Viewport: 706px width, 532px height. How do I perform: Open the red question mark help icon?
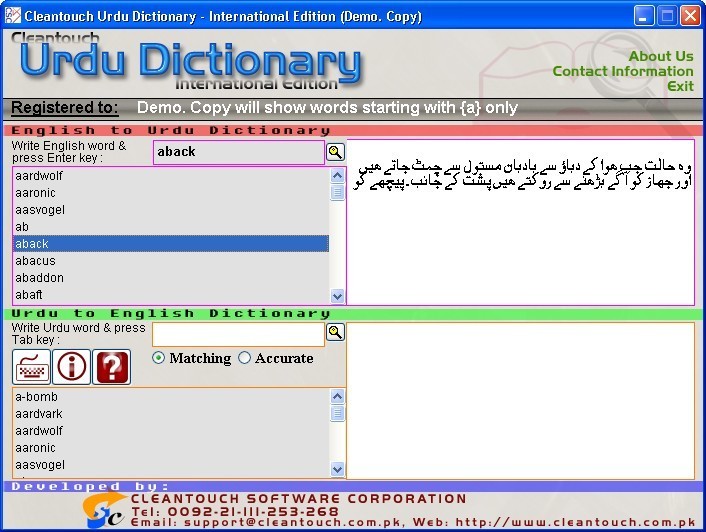point(112,367)
